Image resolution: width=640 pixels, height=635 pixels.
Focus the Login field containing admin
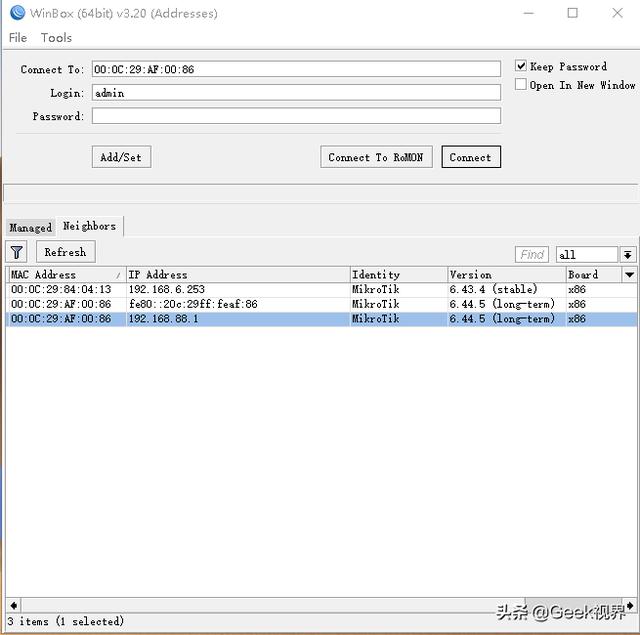(x=296, y=93)
